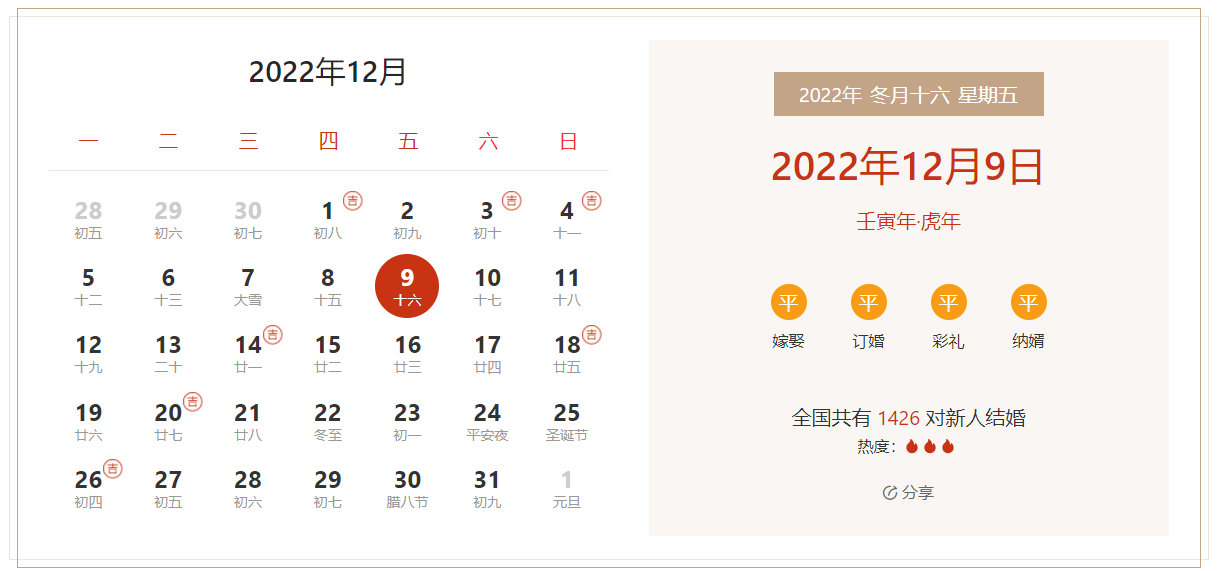Select December 16 (廿三)
Screen dimensions: 1219x571
point(407,354)
